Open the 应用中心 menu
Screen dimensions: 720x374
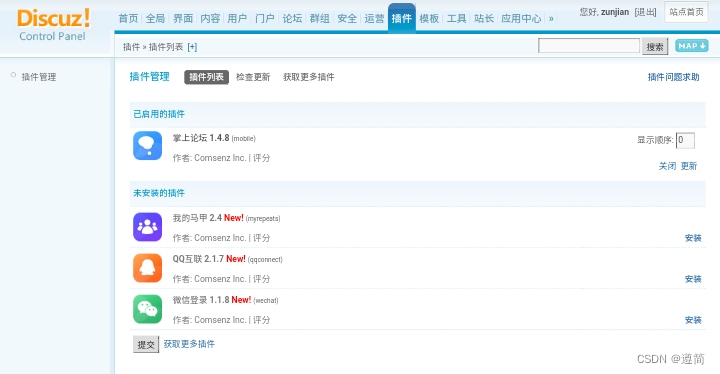point(521,18)
